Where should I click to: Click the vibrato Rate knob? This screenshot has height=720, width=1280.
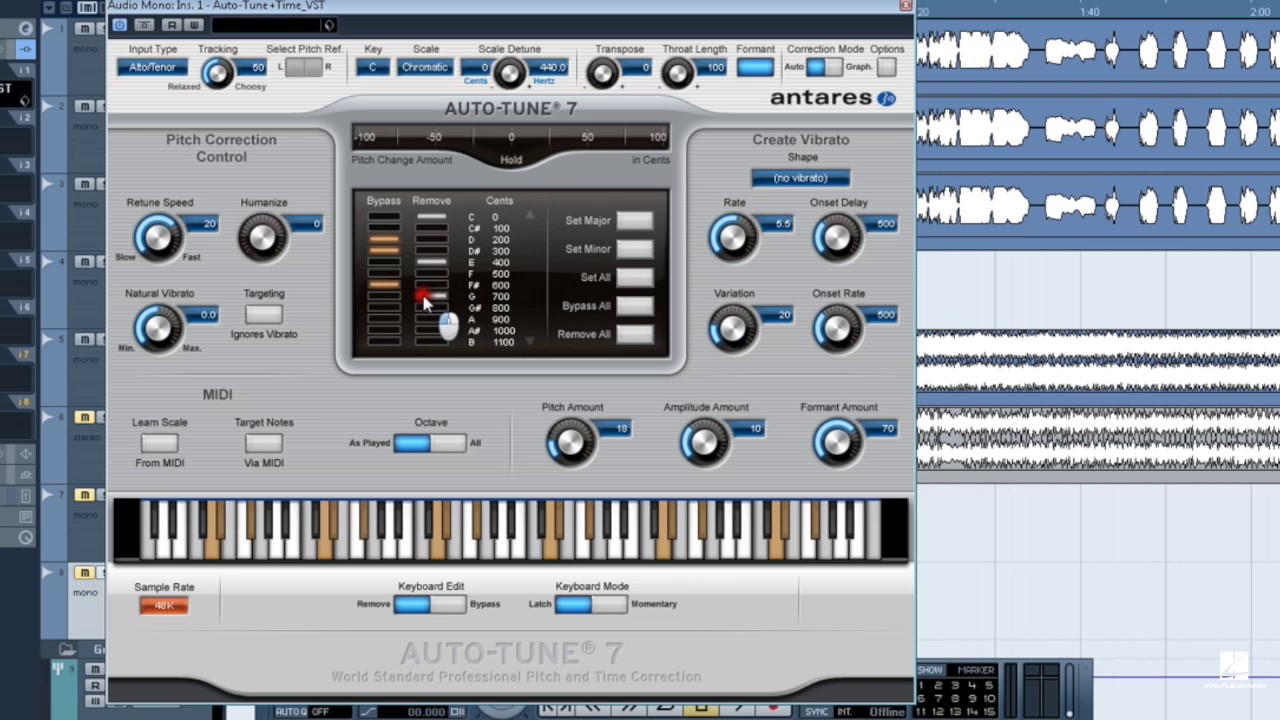(x=732, y=238)
